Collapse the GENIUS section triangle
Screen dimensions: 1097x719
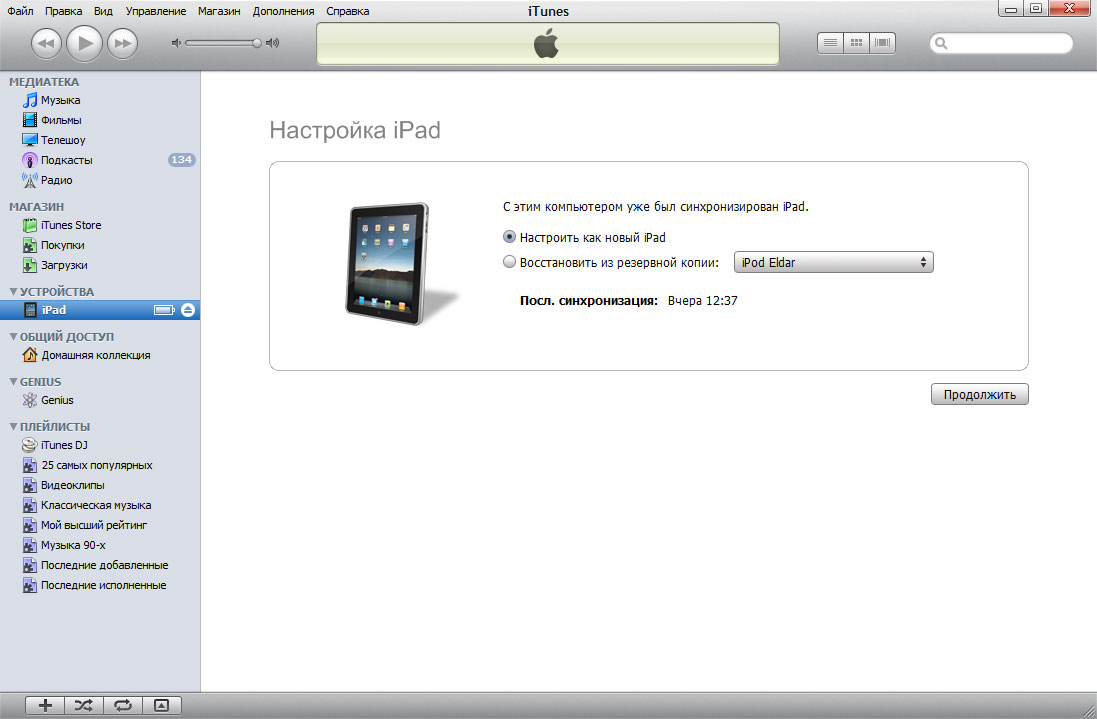point(13,382)
